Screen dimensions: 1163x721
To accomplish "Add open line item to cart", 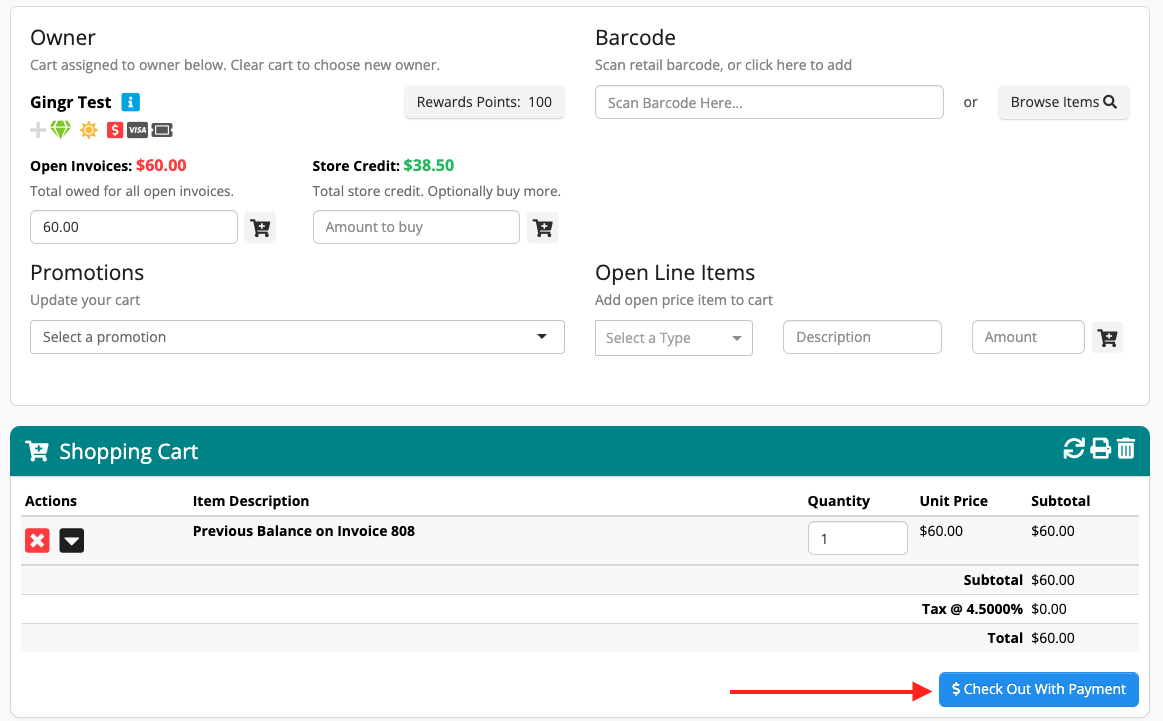I will (1108, 338).
